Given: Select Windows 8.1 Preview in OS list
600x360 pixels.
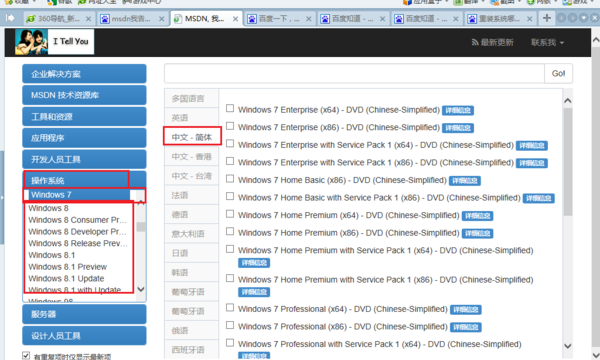Looking at the screenshot, I should (x=68, y=267).
